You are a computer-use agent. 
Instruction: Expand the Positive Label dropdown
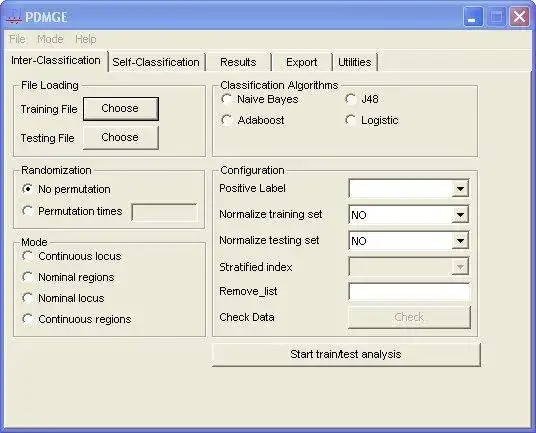click(460, 189)
